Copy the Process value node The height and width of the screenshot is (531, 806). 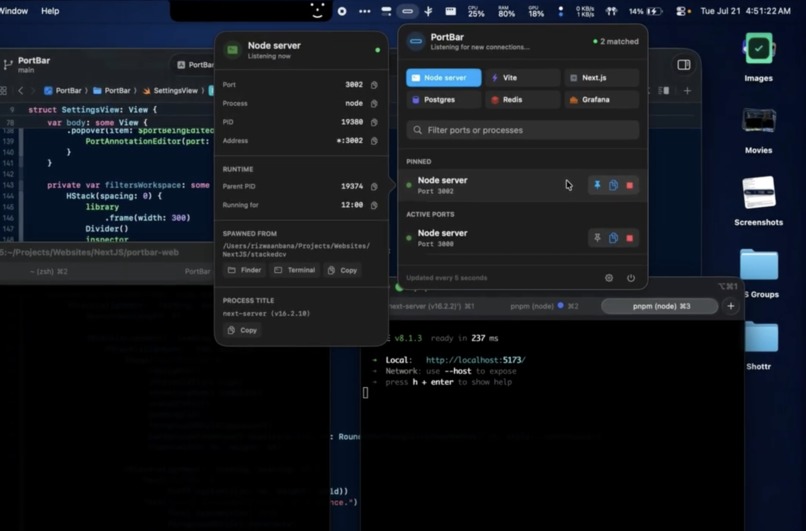click(x=374, y=103)
